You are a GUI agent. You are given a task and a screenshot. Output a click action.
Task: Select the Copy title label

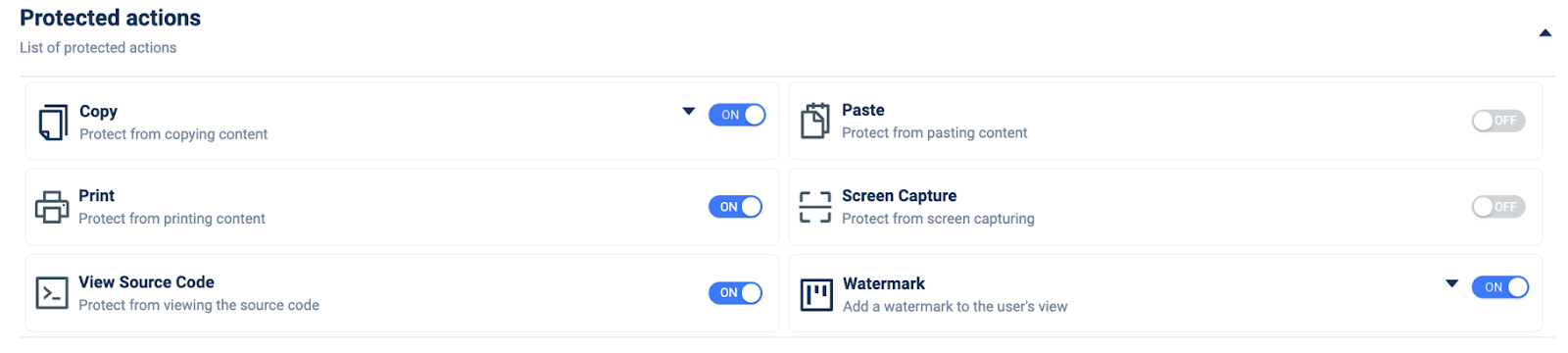coord(98,112)
